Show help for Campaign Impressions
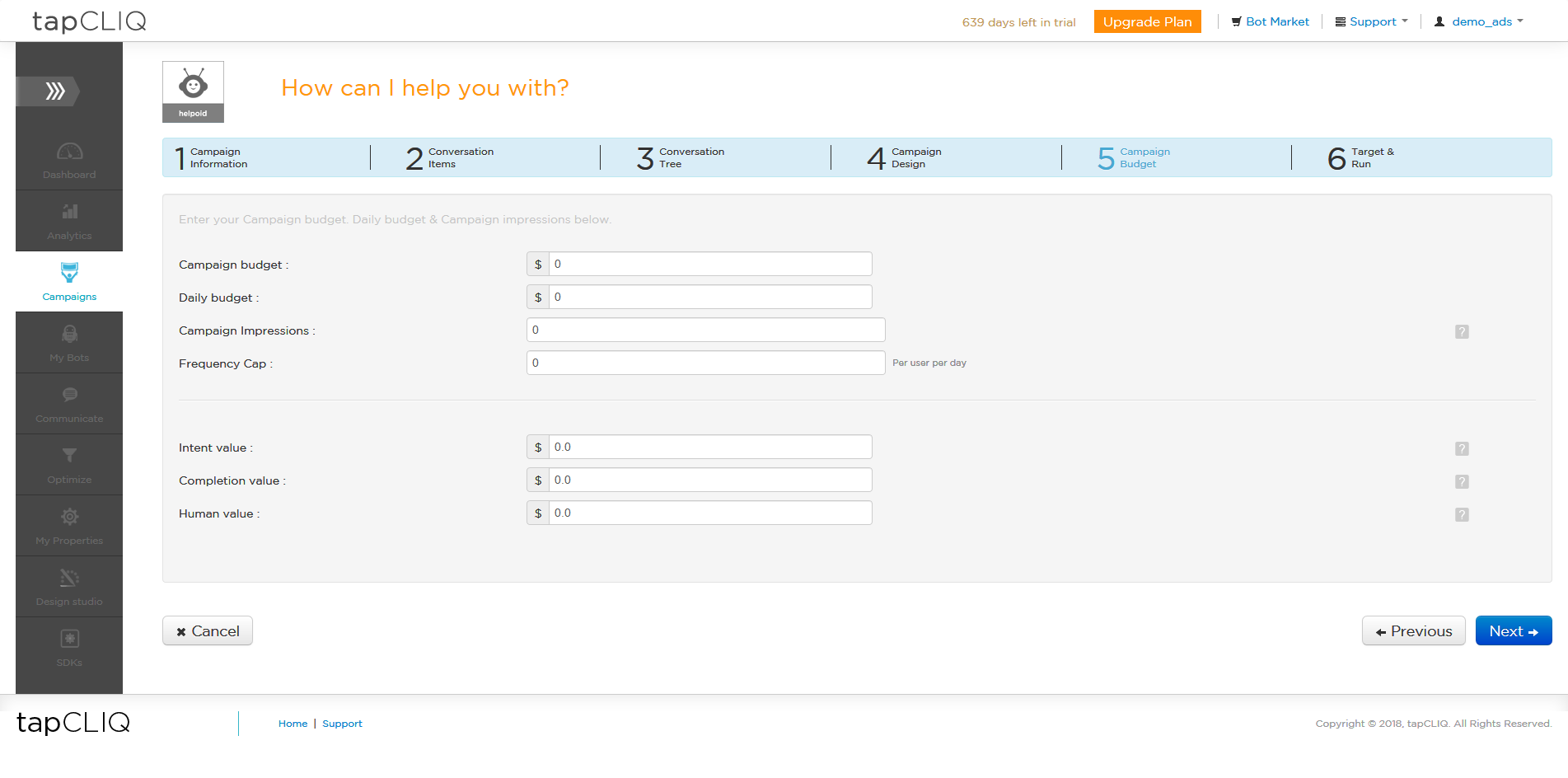The width and height of the screenshot is (1568, 778). 1462,331
